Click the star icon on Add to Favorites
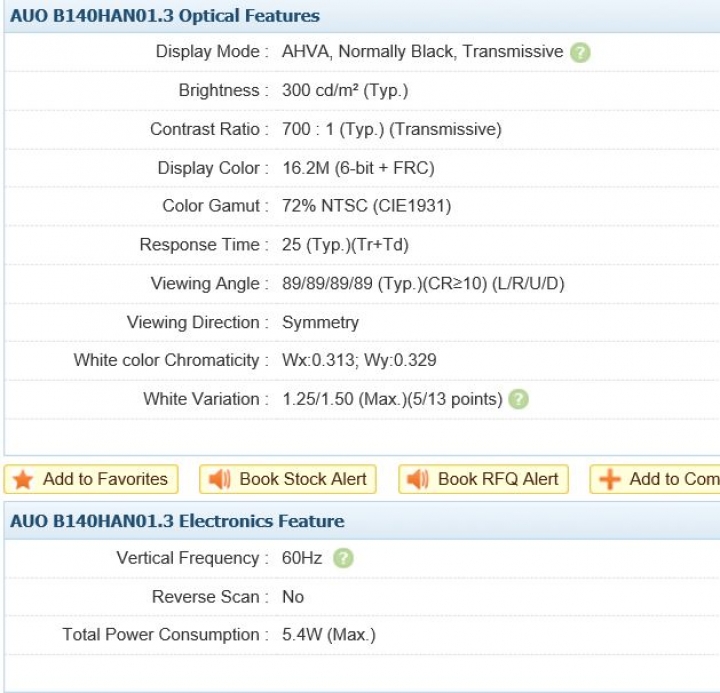720x693 pixels. 22,479
